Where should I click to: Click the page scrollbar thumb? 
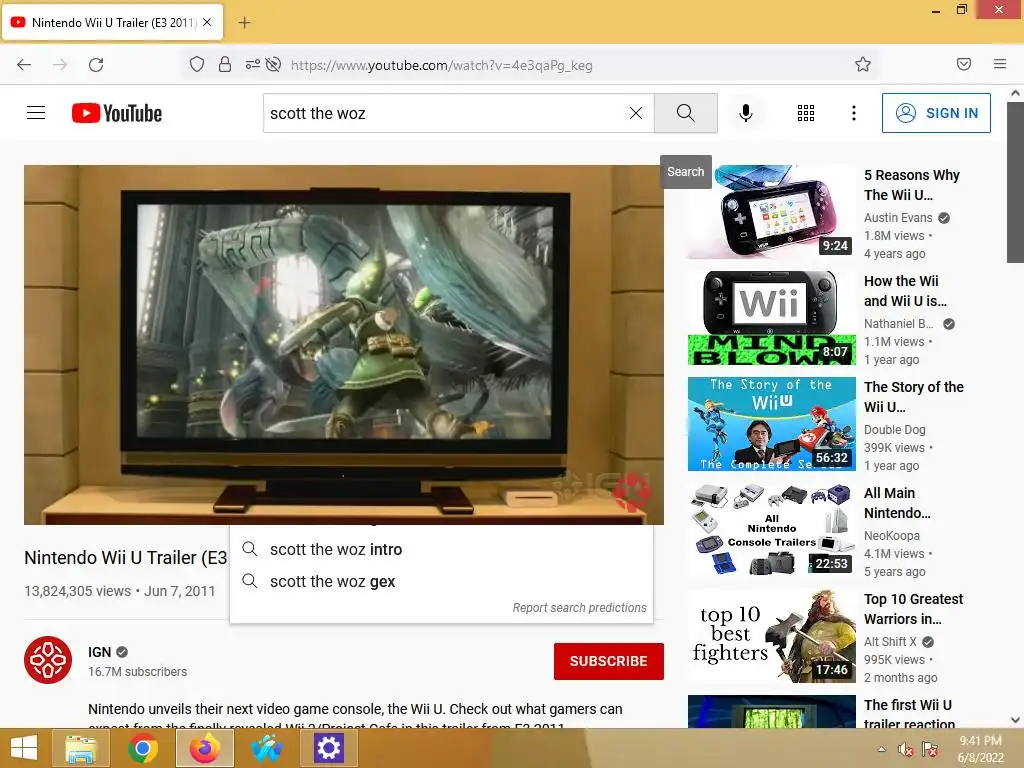pos(1015,182)
